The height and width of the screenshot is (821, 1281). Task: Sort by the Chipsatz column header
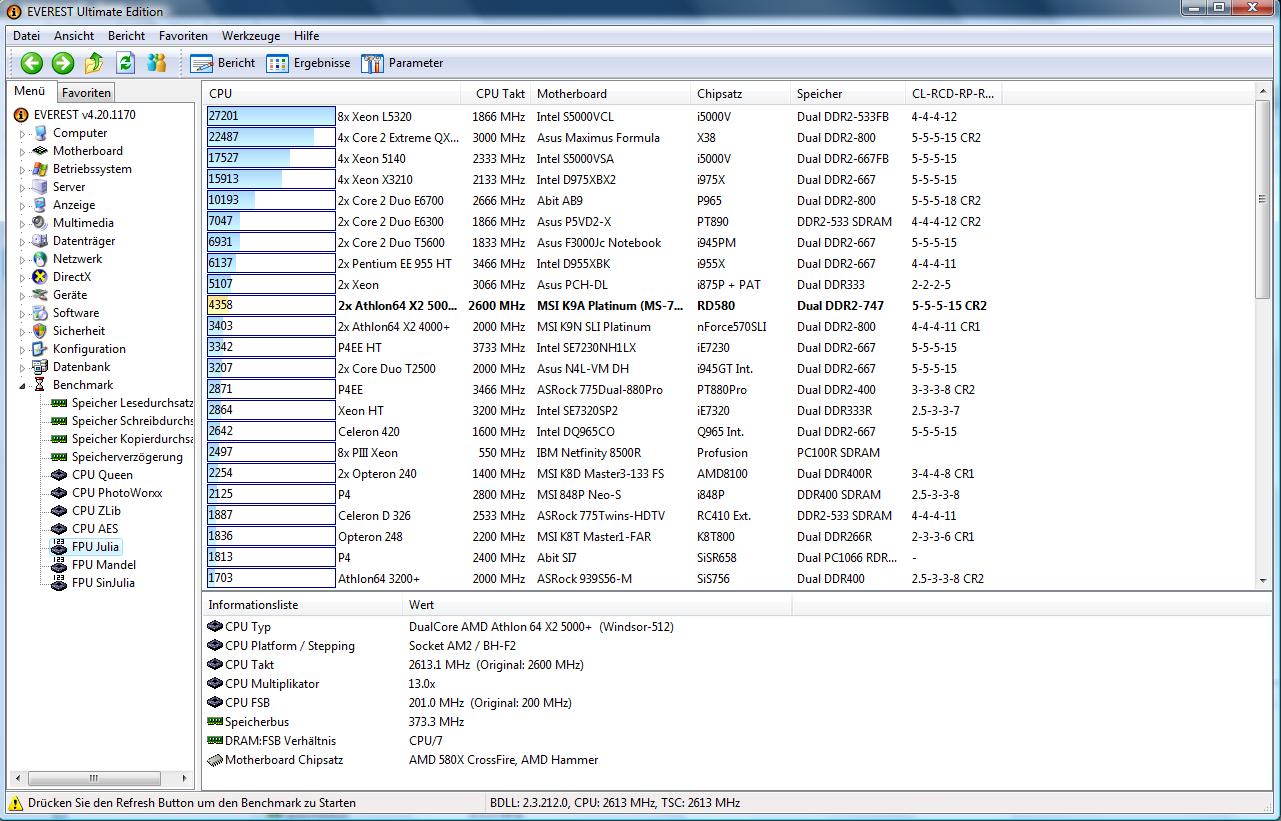(741, 94)
